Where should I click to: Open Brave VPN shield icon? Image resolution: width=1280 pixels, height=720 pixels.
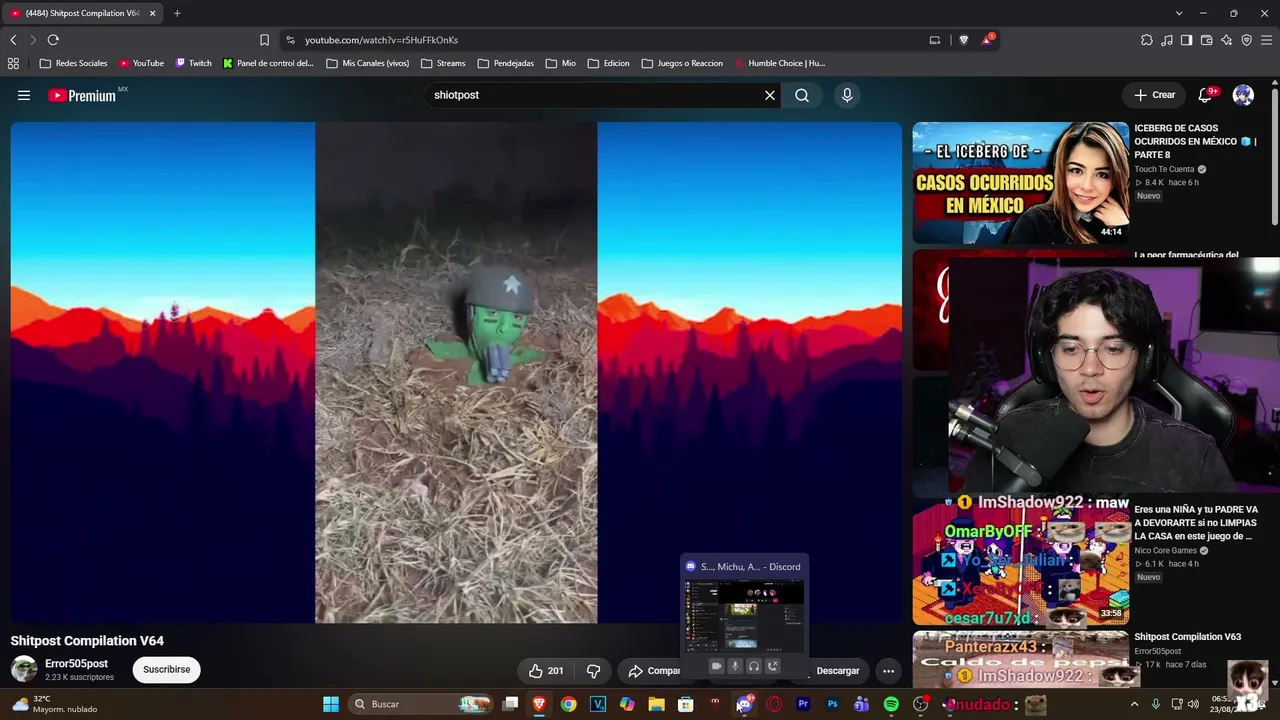click(1246, 40)
